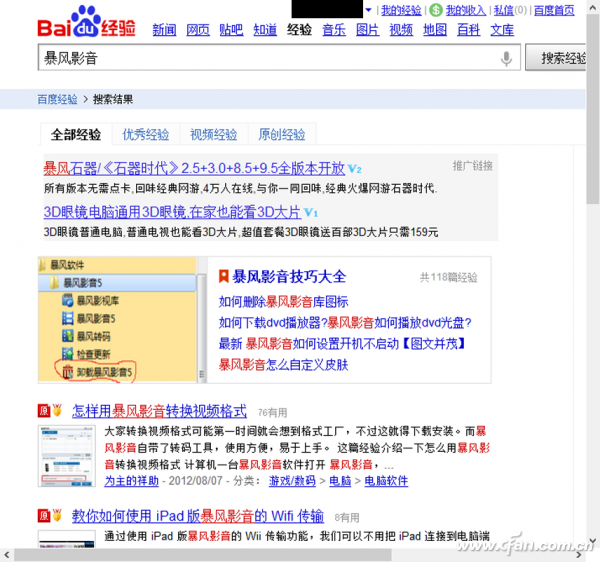Switch to the 新闻 navigation item
The width and height of the screenshot is (600, 562).
point(164,30)
